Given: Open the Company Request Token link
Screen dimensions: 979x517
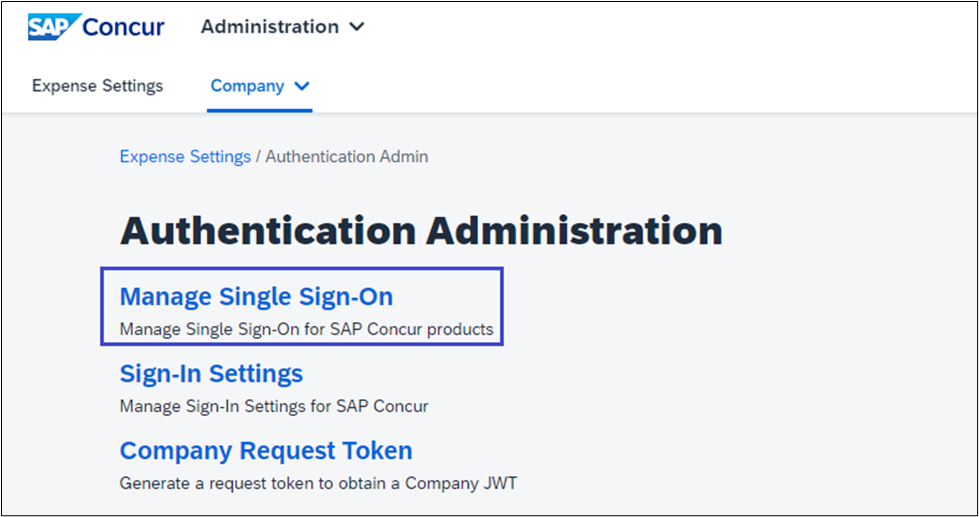Looking at the screenshot, I should coord(266,451).
